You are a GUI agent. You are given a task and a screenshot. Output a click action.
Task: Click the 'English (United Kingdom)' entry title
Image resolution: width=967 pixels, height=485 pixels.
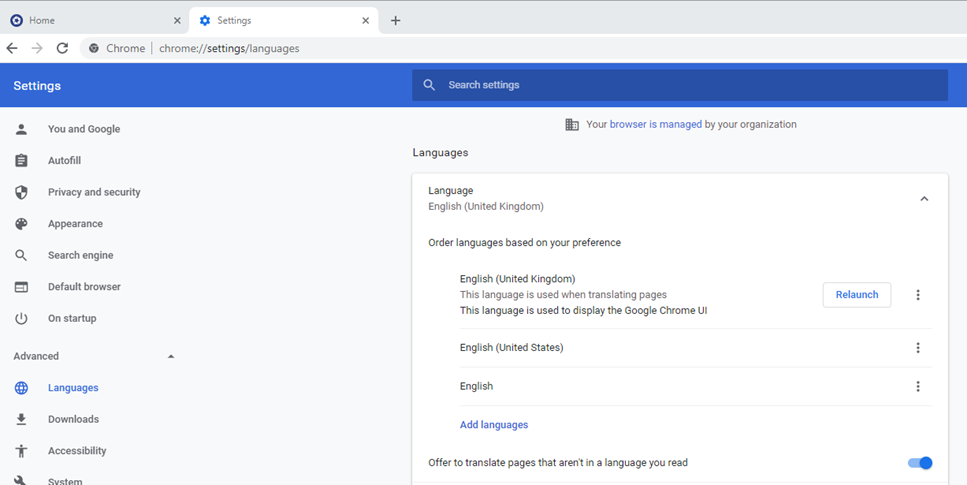tap(517, 278)
